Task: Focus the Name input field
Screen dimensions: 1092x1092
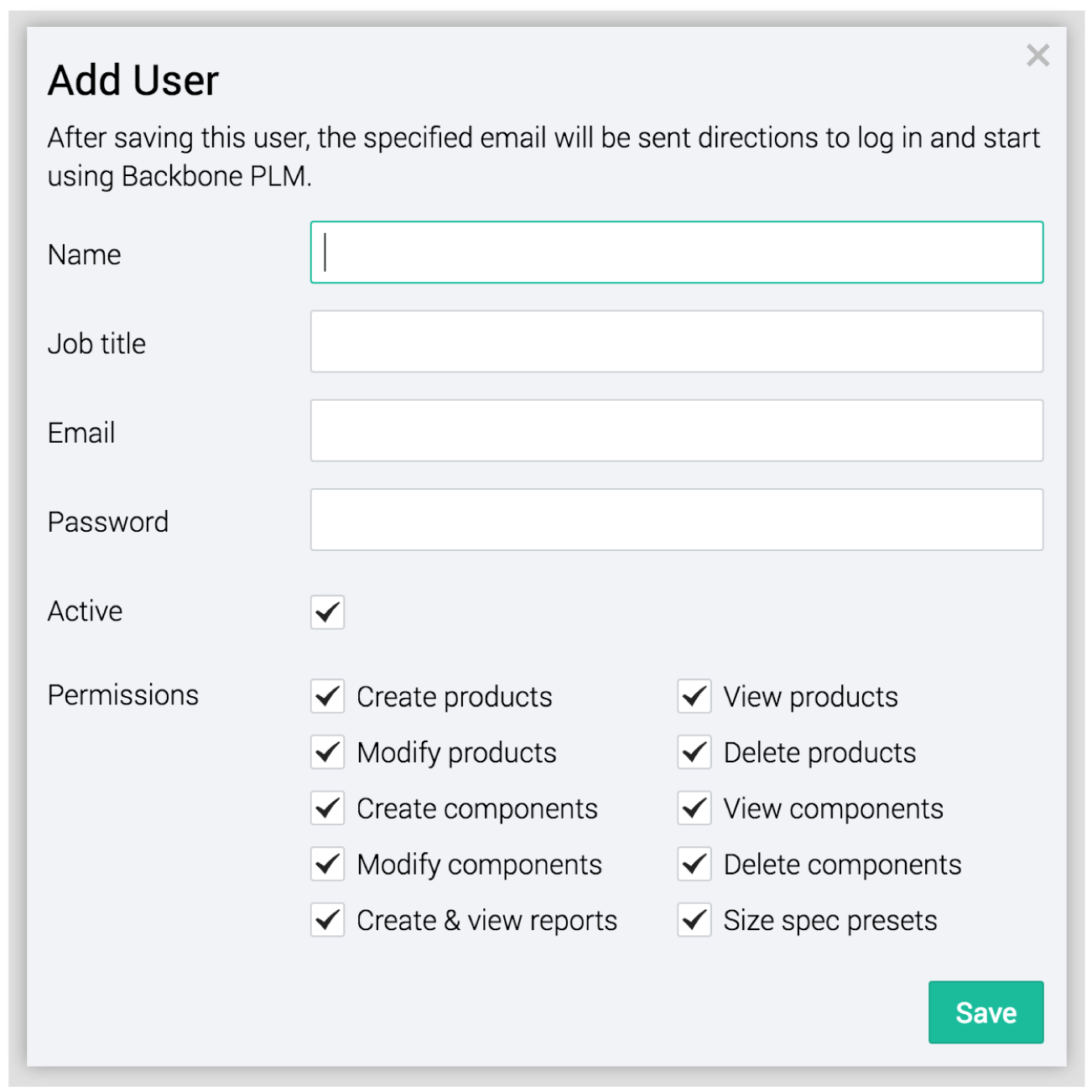Action: (676, 252)
